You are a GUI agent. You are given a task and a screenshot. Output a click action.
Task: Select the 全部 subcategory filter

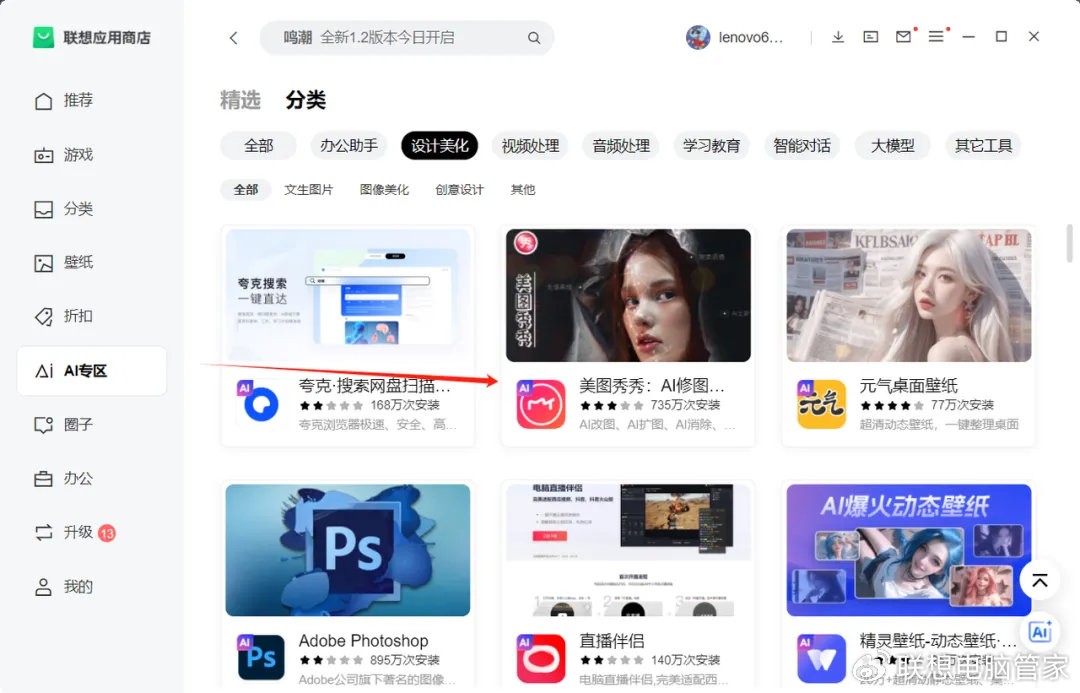click(x=246, y=189)
